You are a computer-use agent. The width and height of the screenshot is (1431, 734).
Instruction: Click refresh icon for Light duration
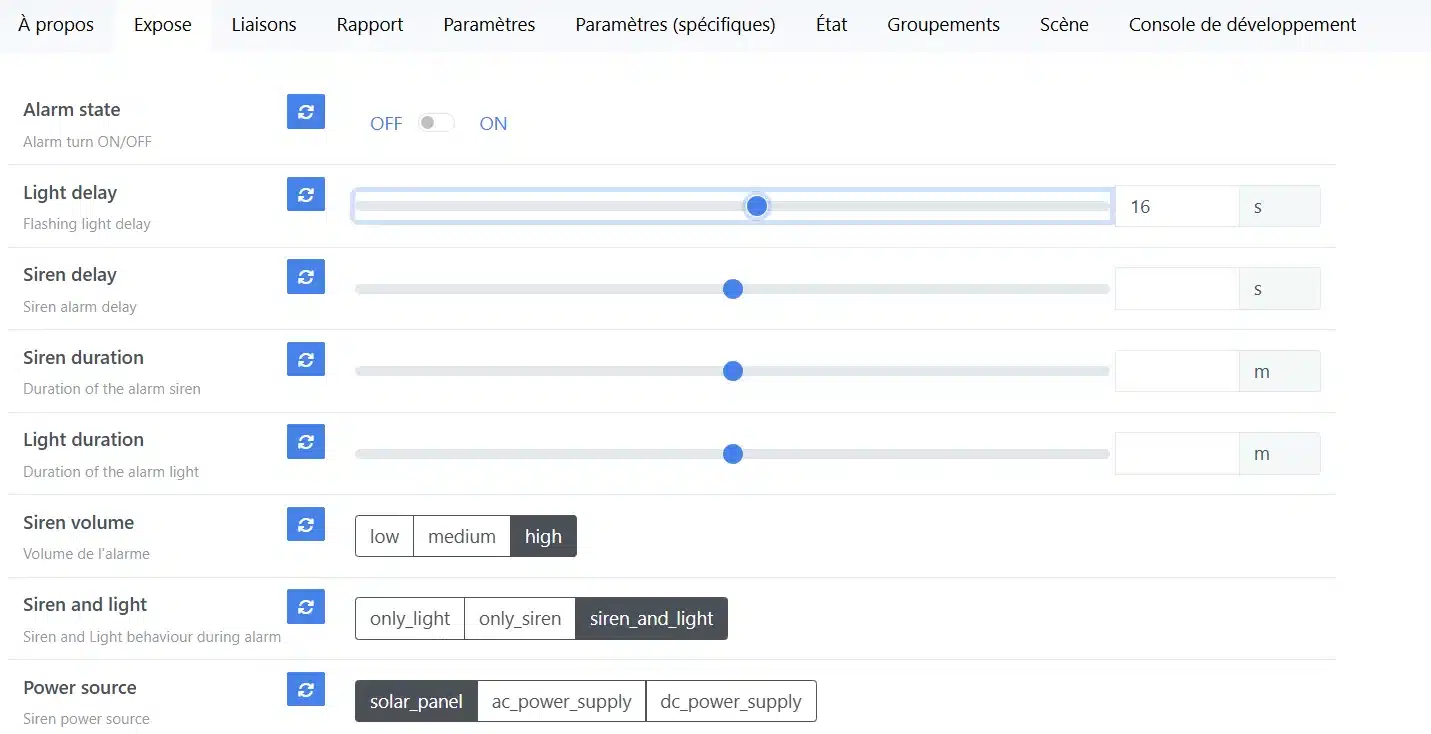coord(306,441)
